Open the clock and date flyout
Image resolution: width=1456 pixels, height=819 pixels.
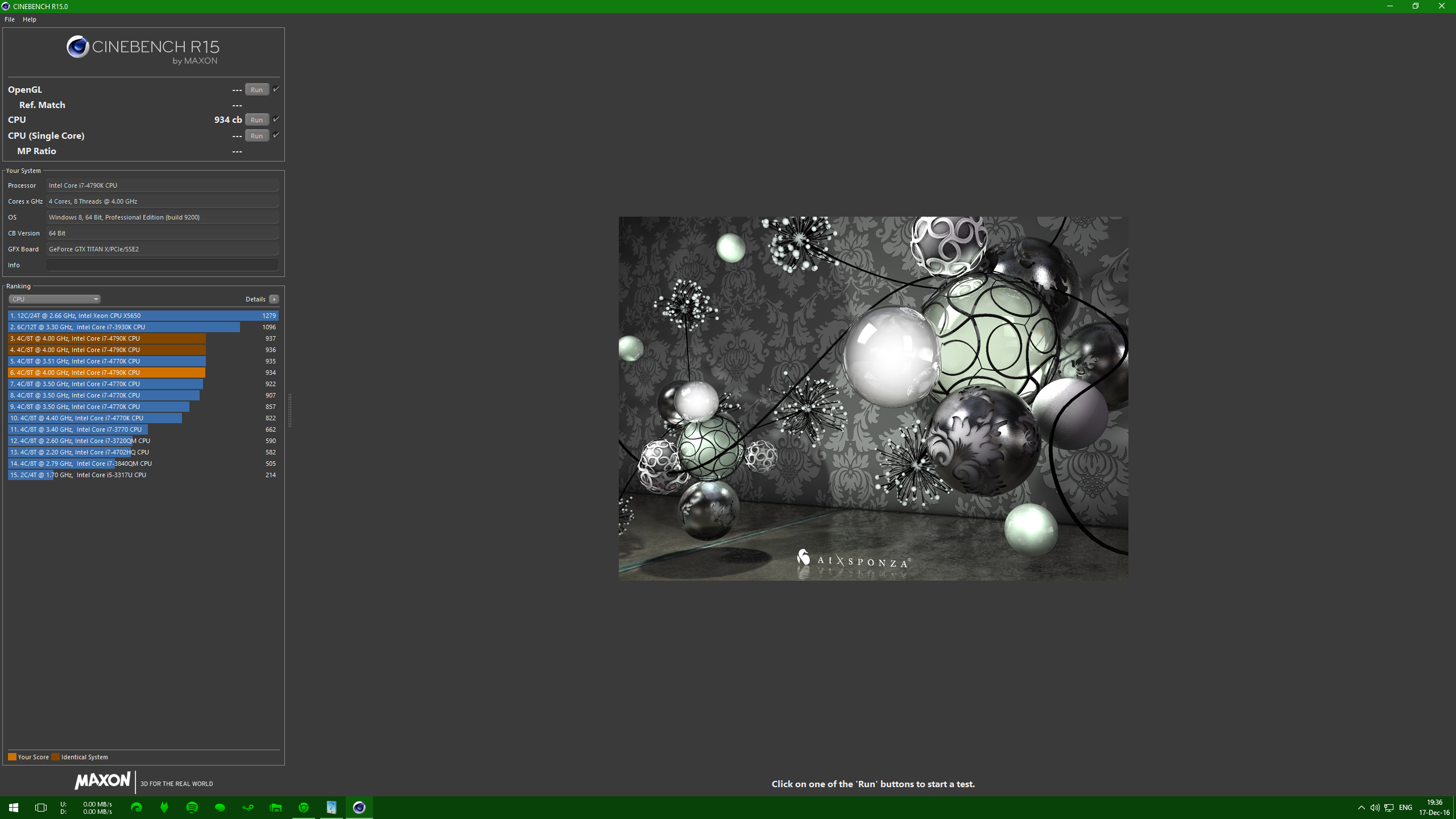(1434, 808)
